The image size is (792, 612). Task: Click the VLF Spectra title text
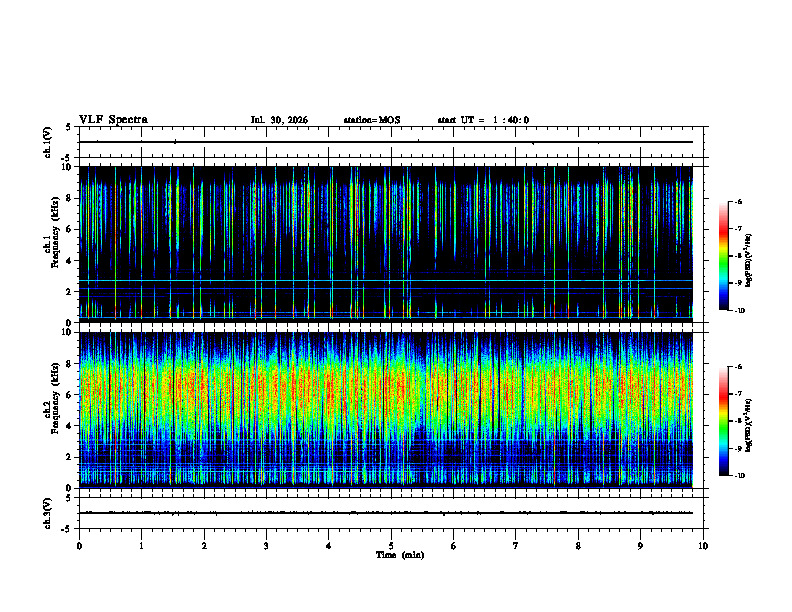(113, 120)
